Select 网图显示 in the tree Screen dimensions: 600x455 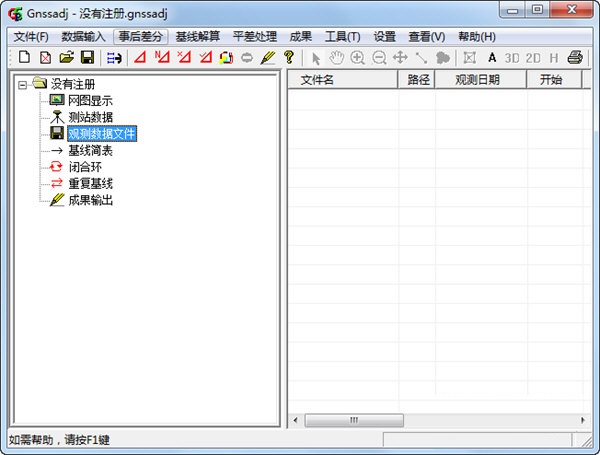pos(90,101)
